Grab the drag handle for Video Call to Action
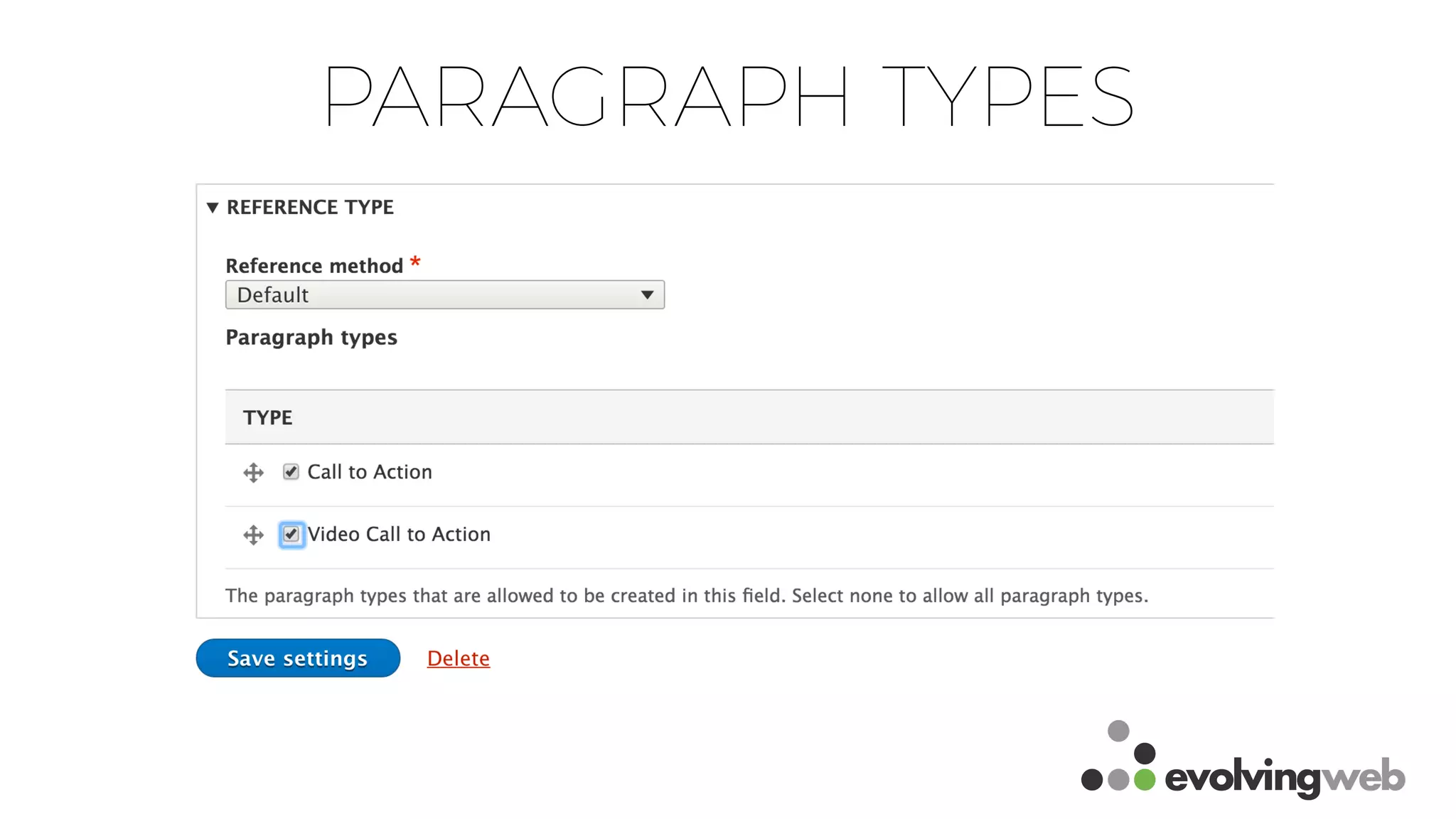1456x819 pixels. [x=253, y=535]
